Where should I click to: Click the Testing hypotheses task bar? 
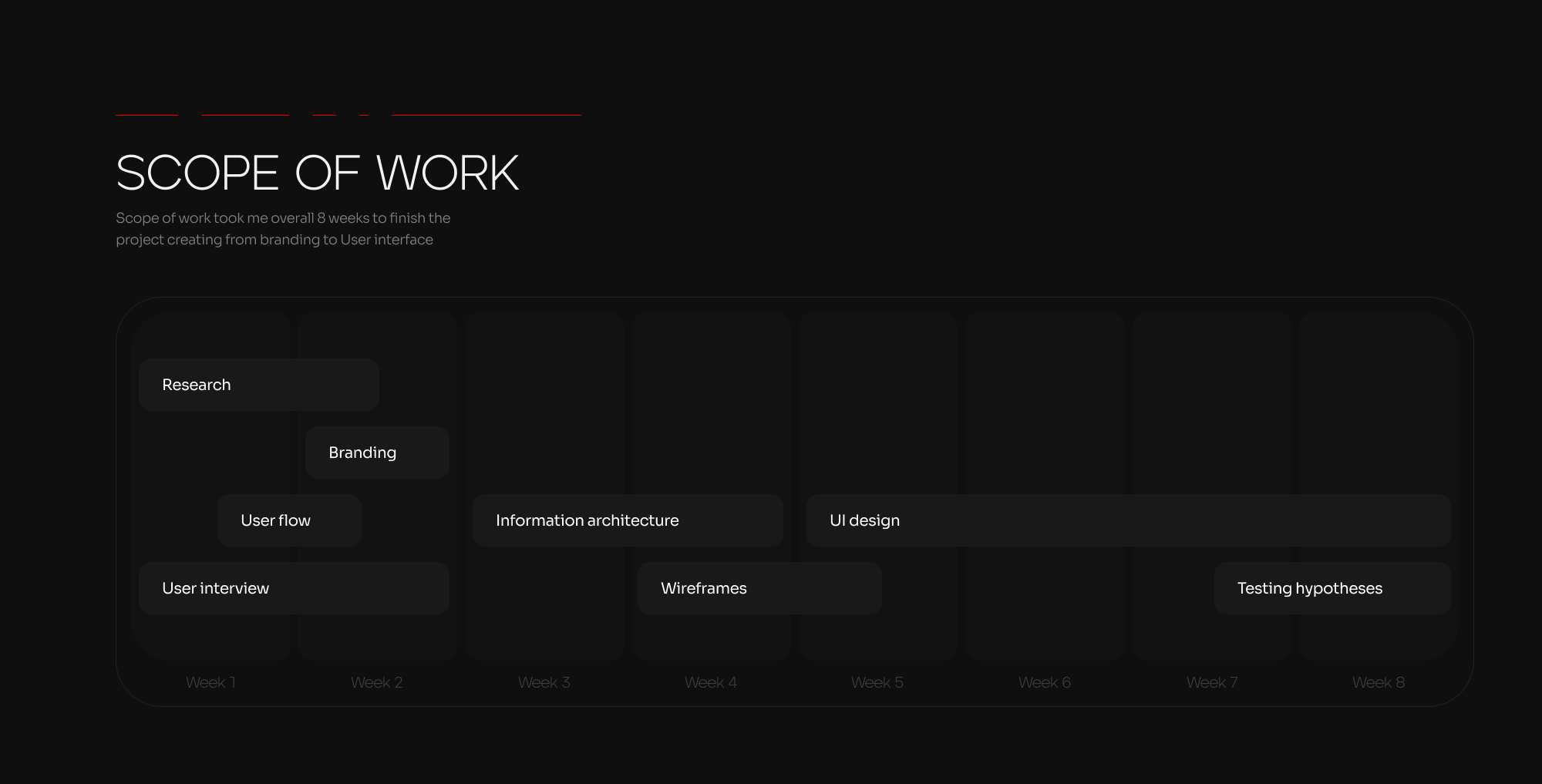(x=1332, y=588)
